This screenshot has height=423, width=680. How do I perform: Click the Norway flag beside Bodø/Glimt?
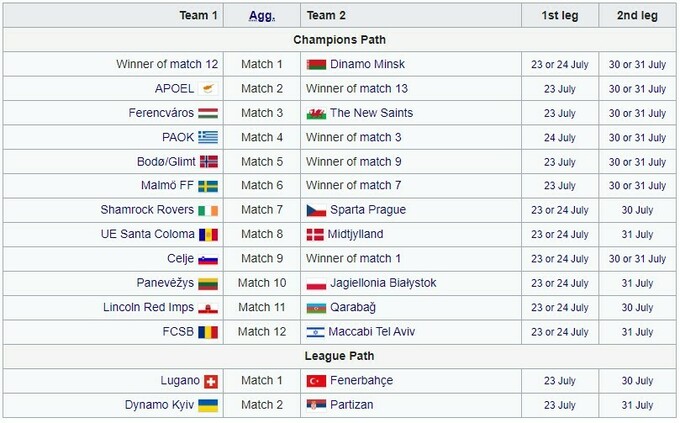208,161
